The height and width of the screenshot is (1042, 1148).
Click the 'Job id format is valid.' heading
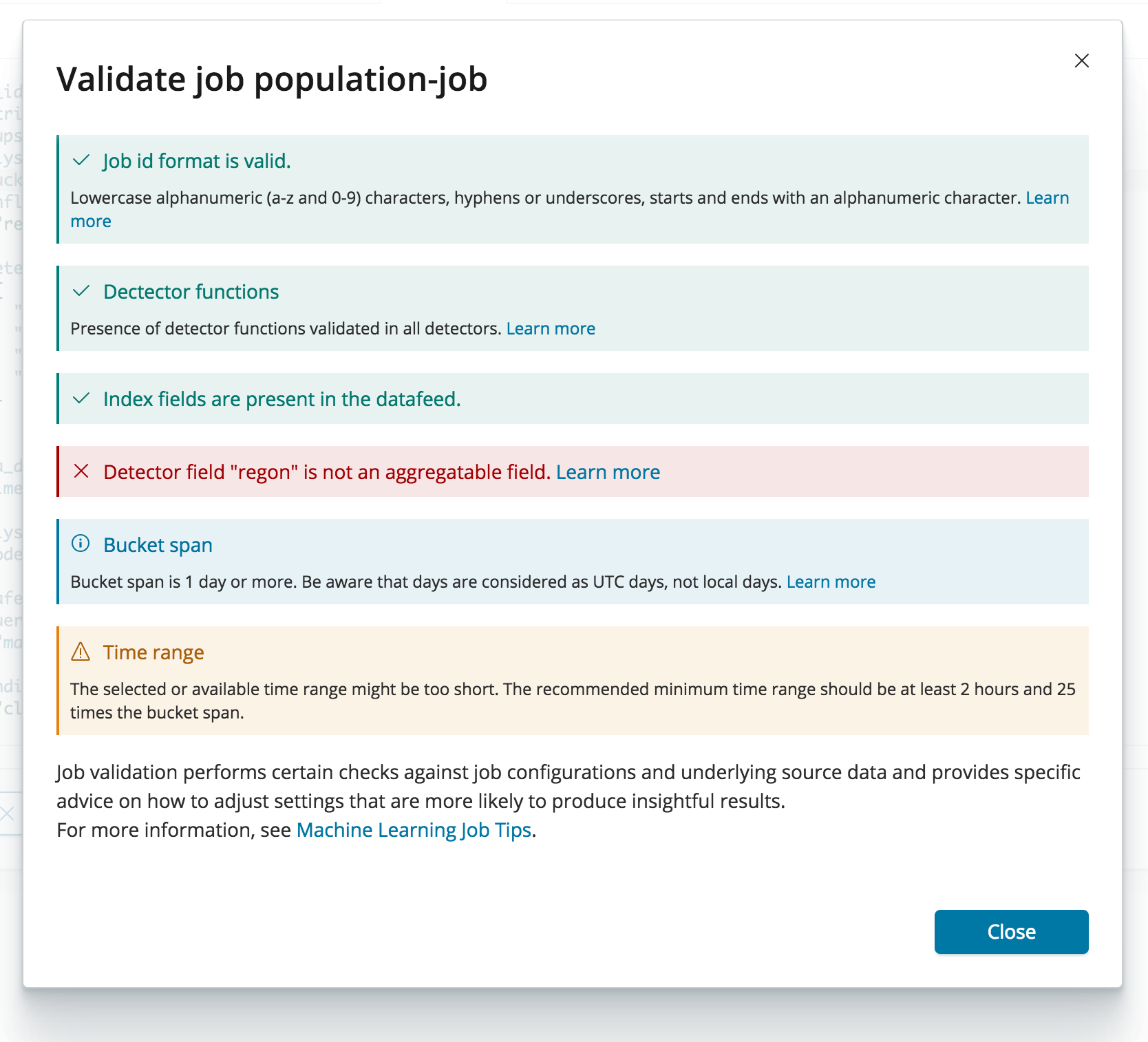pos(197,161)
